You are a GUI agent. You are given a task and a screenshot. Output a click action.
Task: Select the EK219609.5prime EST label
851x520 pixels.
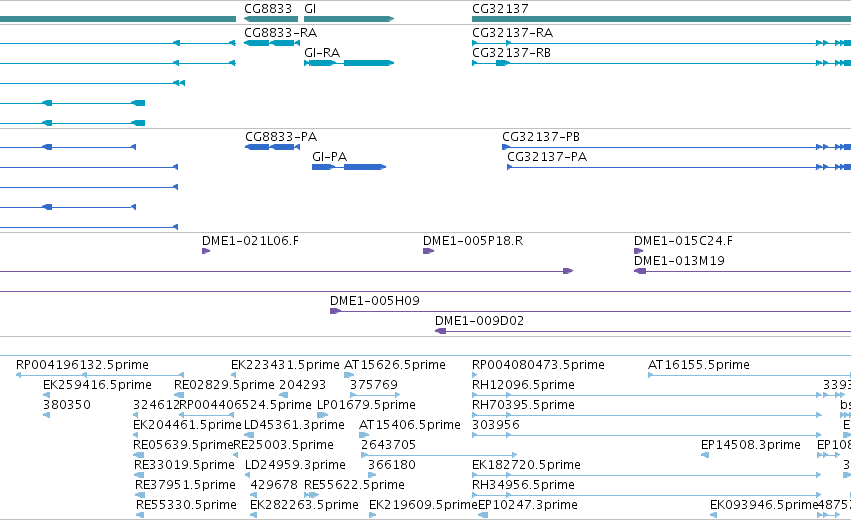click(x=423, y=506)
